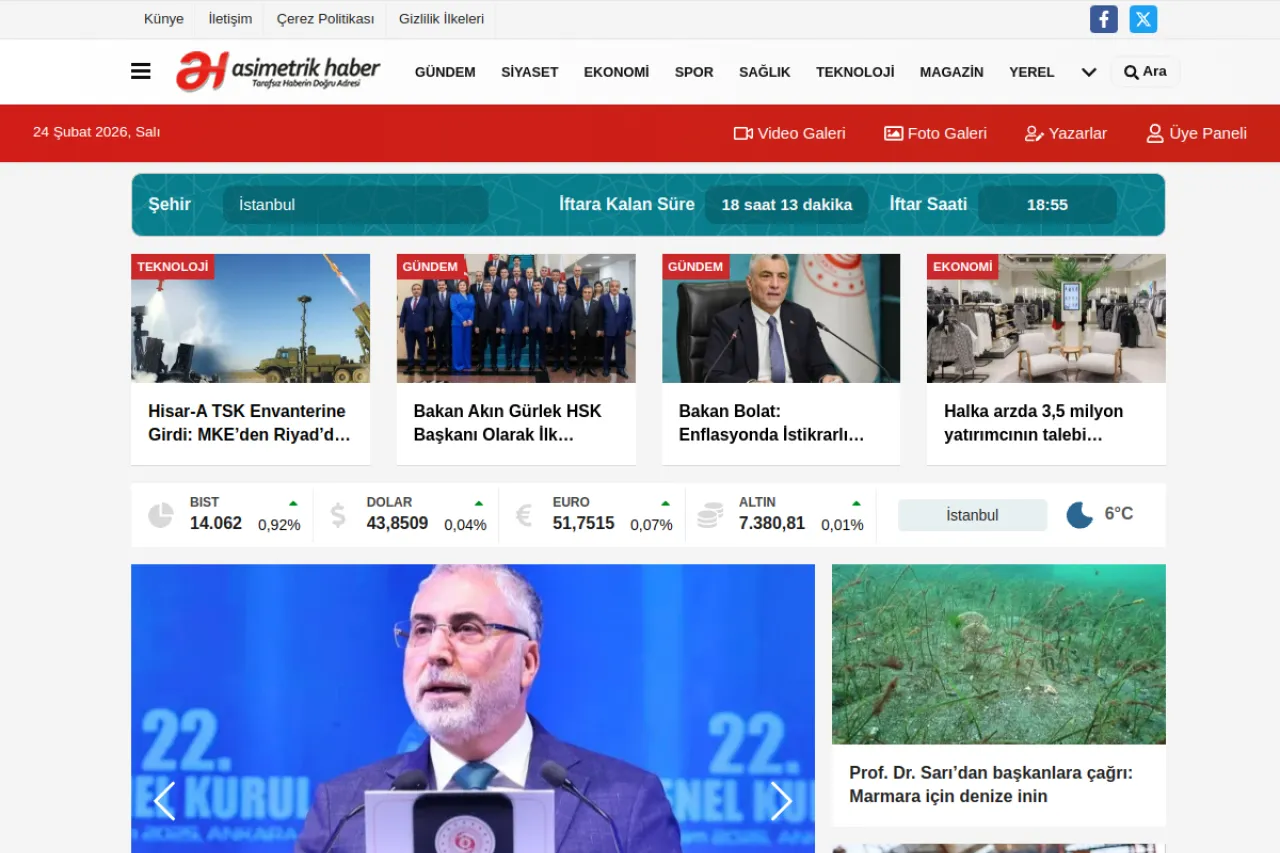Click the dollar sign icon beside DOLAR
Image resolution: width=1280 pixels, height=853 pixels.
tap(337, 514)
